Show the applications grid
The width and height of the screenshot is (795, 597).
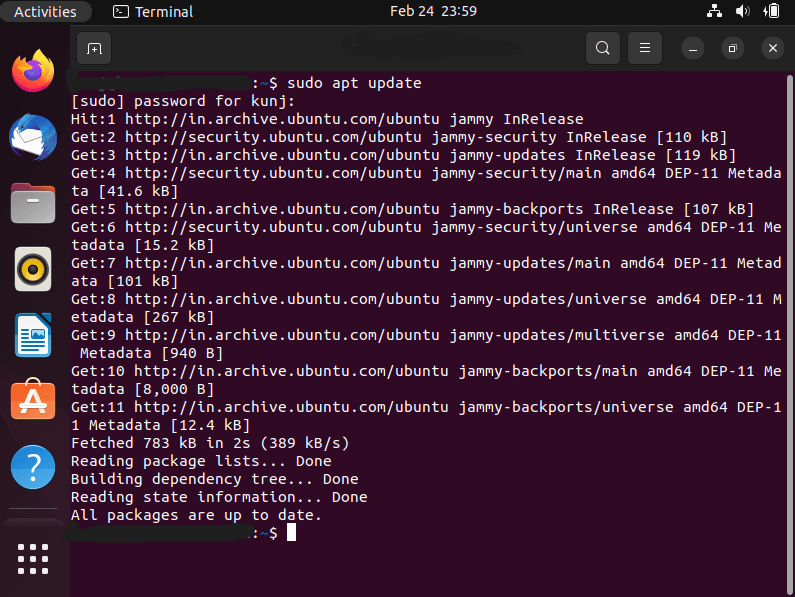[x=33, y=559]
